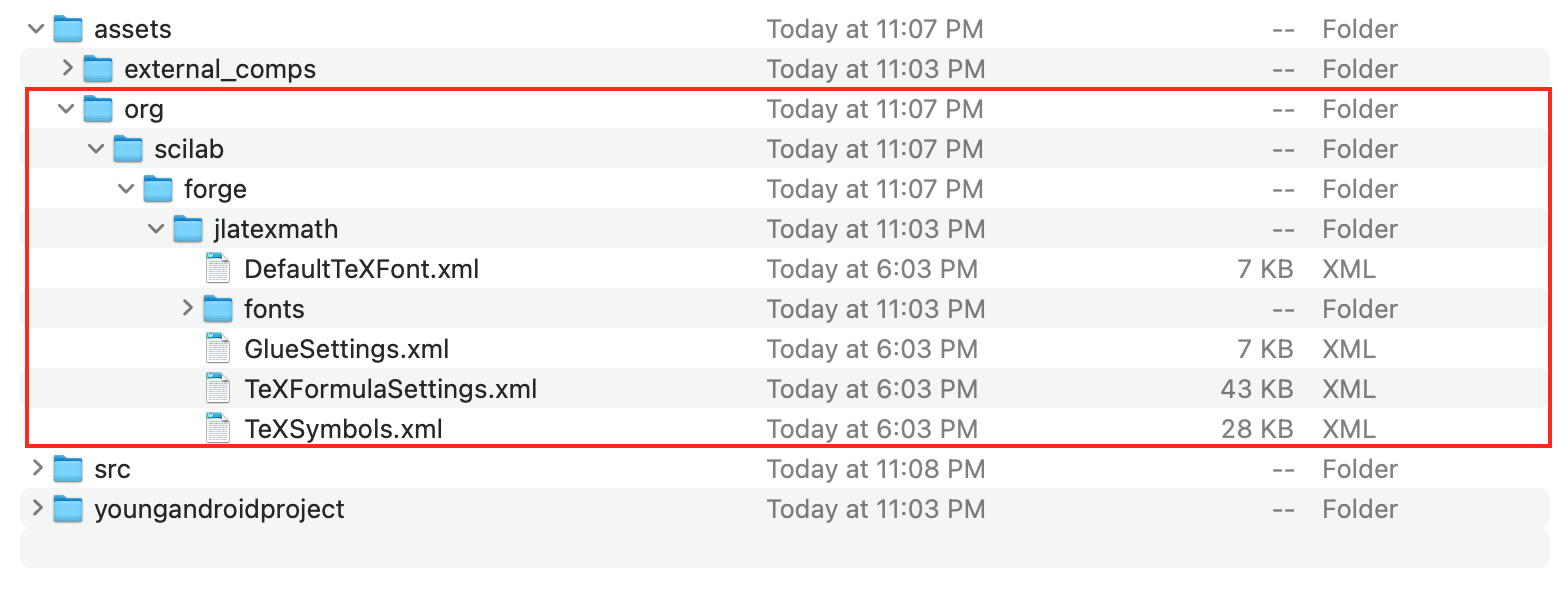Click the fonts folder icon
The width and height of the screenshot is (1566, 604).
click(218, 309)
